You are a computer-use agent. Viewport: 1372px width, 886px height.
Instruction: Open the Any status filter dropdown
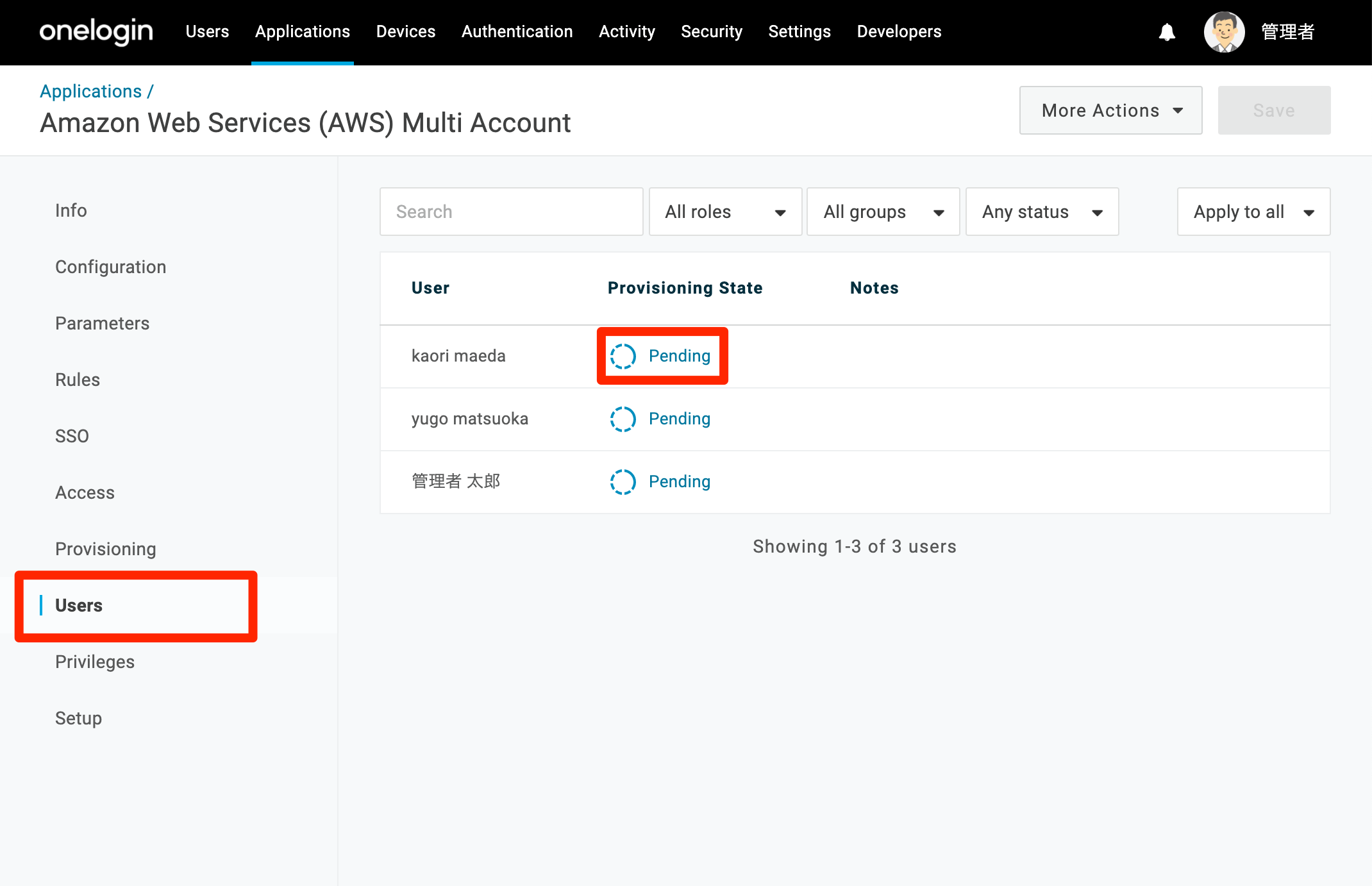point(1042,212)
